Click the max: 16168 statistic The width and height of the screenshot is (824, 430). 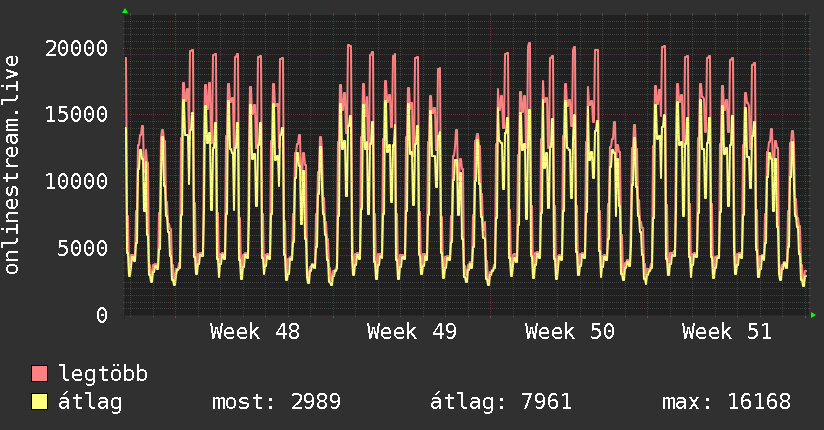(726, 402)
